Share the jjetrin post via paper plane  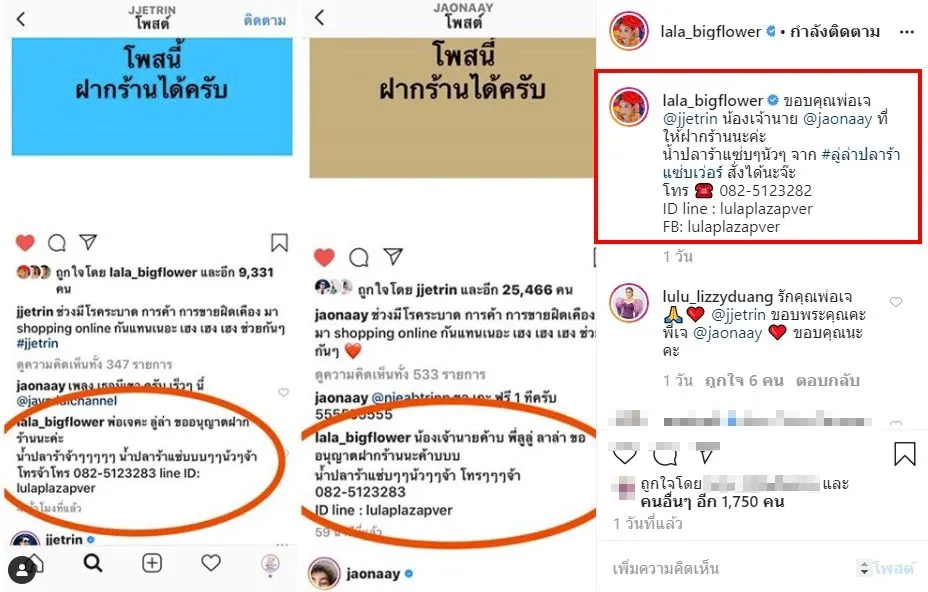(x=88, y=242)
